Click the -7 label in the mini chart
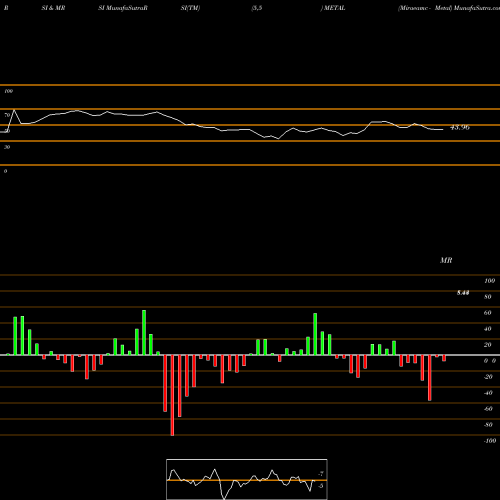 tap(321, 474)
